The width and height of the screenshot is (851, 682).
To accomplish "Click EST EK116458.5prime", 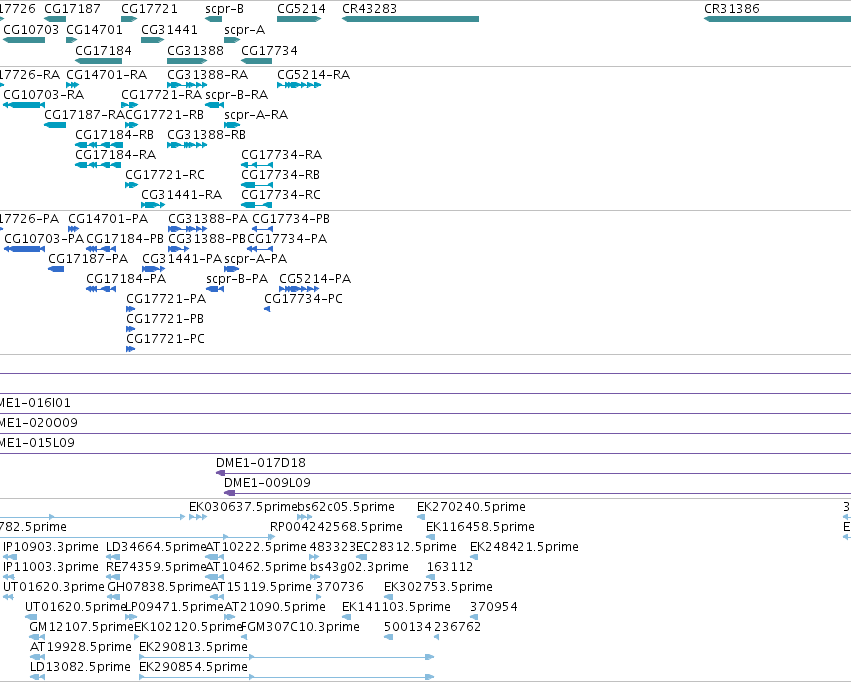I will (x=430, y=537).
